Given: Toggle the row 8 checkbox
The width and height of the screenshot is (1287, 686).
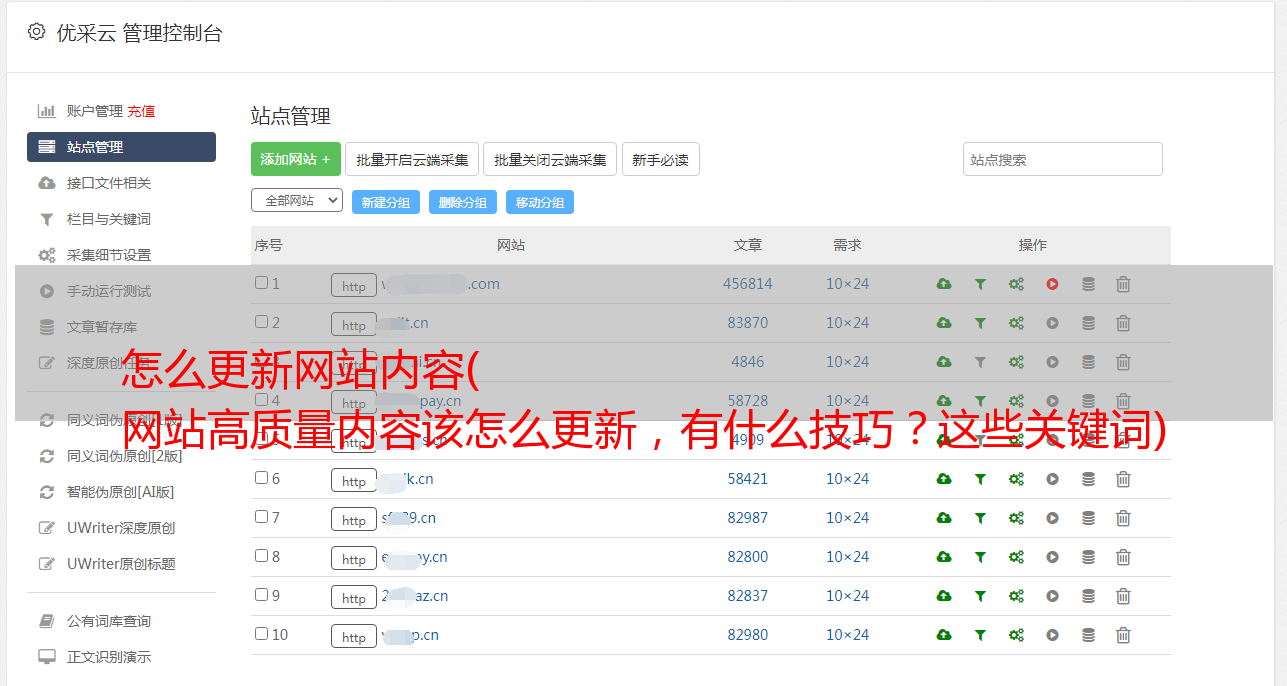Looking at the screenshot, I should [x=261, y=556].
